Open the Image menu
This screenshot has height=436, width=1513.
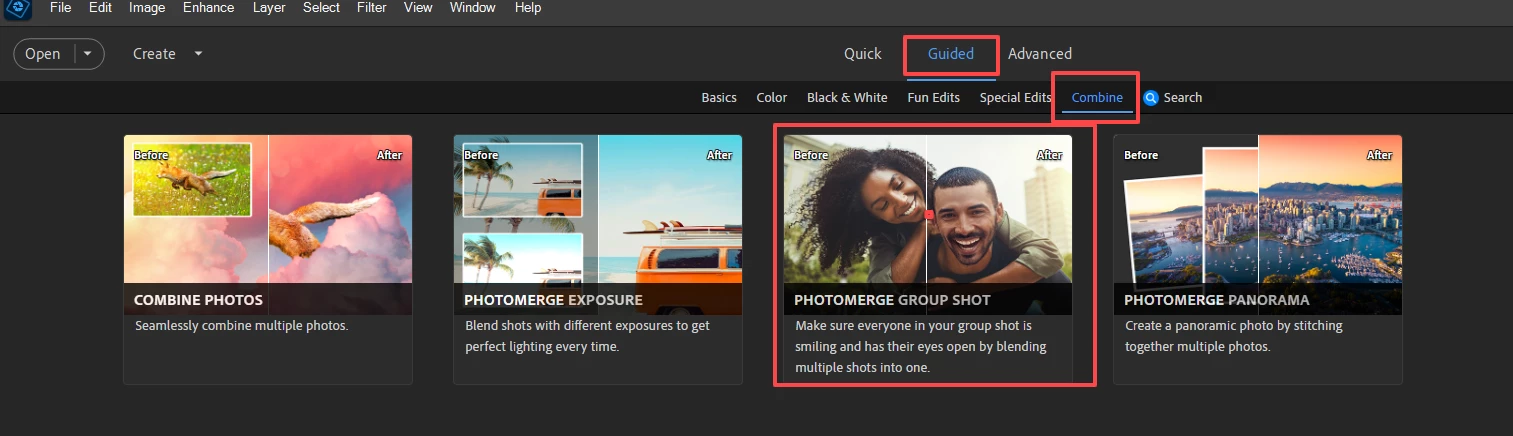click(147, 8)
